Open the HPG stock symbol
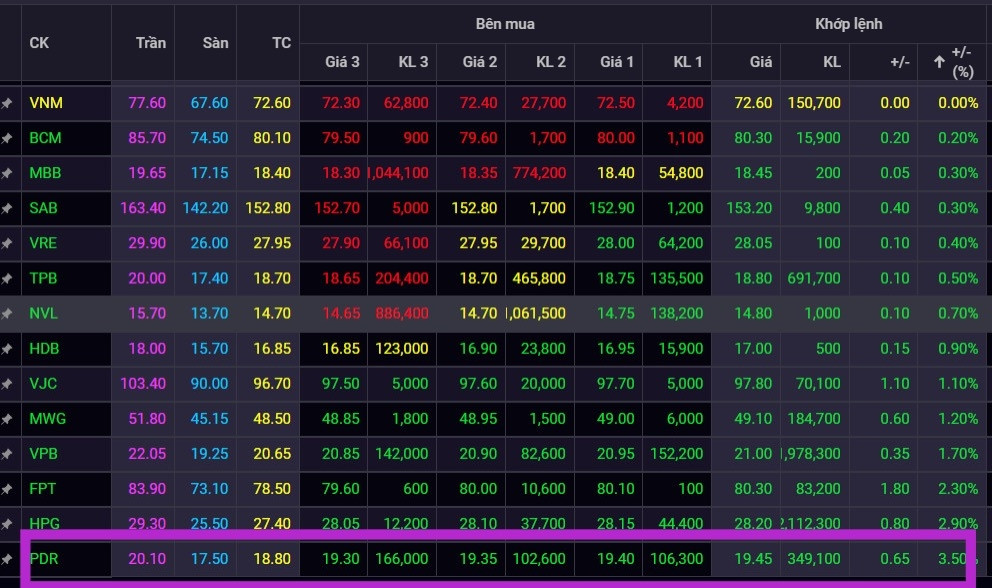Image resolution: width=992 pixels, height=588 pixels. click(45, 523)
